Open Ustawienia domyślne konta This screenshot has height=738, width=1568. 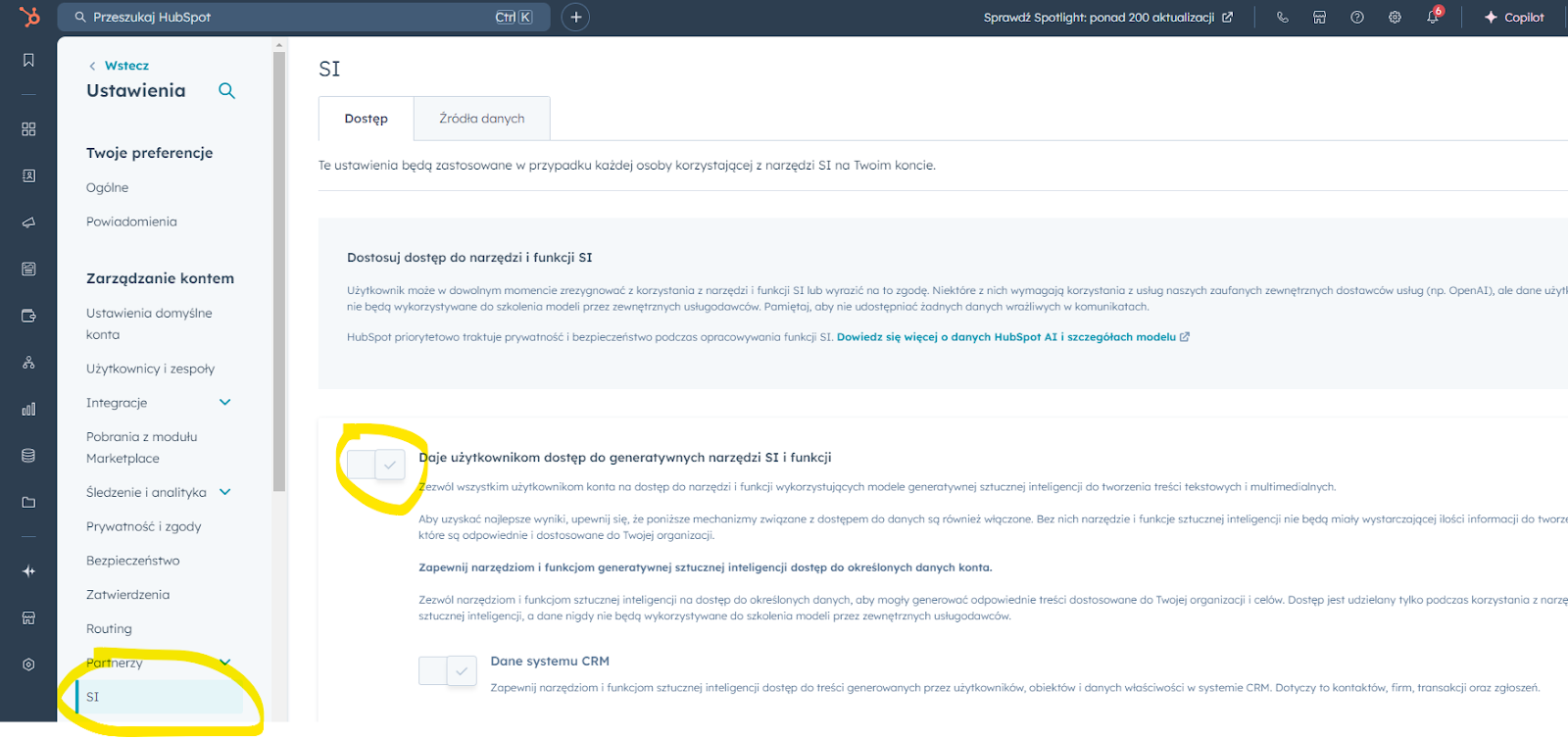(149, 323)
